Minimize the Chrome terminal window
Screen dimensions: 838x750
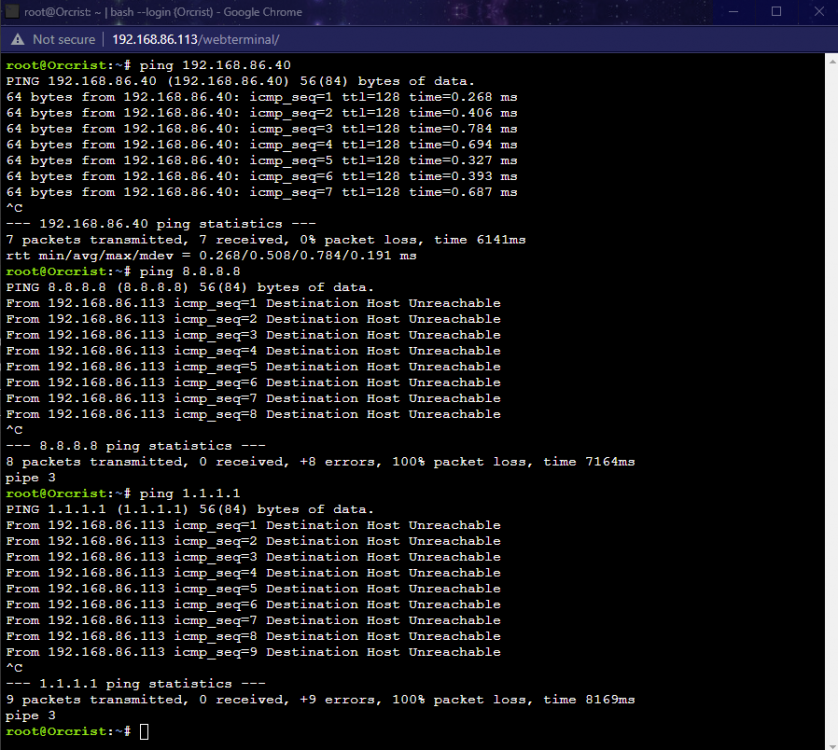(733, 12)
